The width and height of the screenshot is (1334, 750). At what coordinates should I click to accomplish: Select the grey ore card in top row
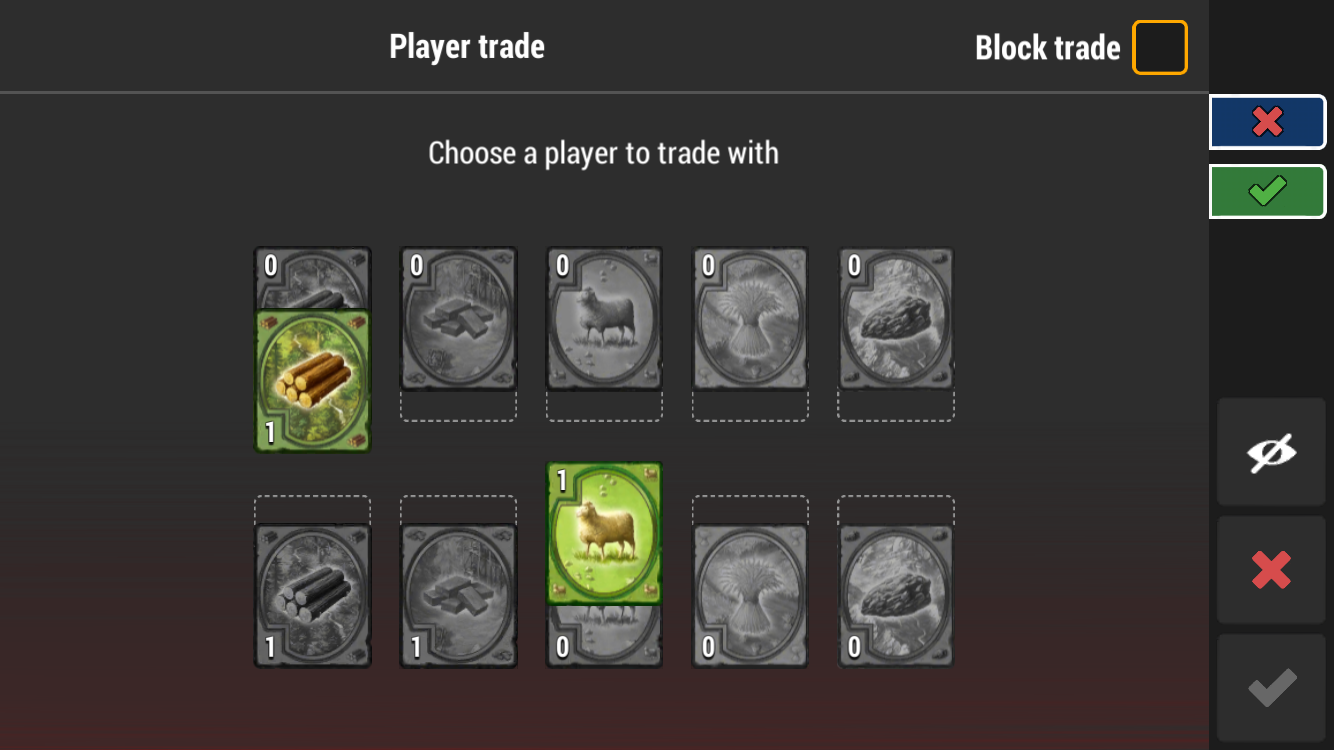(896, 319)
